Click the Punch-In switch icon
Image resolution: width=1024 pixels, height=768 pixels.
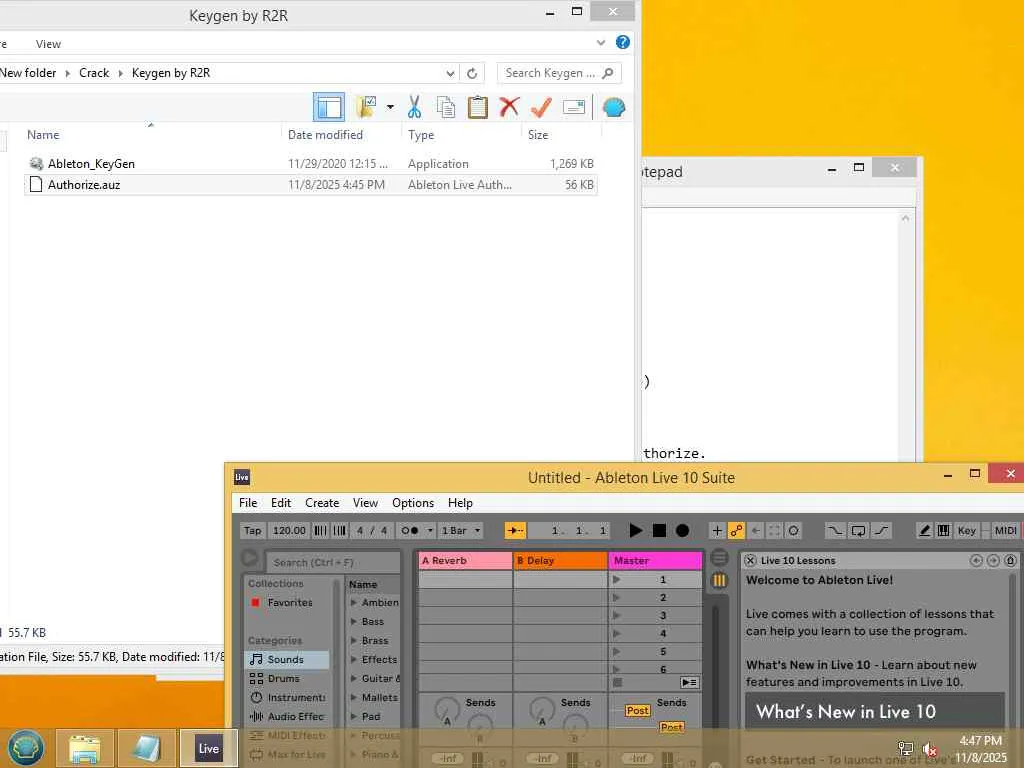point(835,531)
